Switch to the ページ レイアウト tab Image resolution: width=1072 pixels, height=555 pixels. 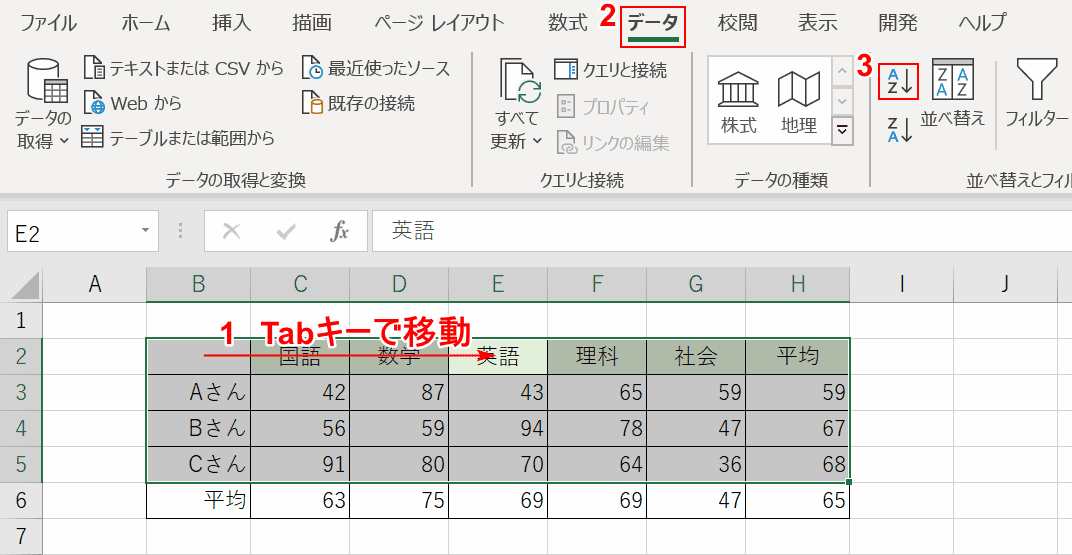click(440, 23)
